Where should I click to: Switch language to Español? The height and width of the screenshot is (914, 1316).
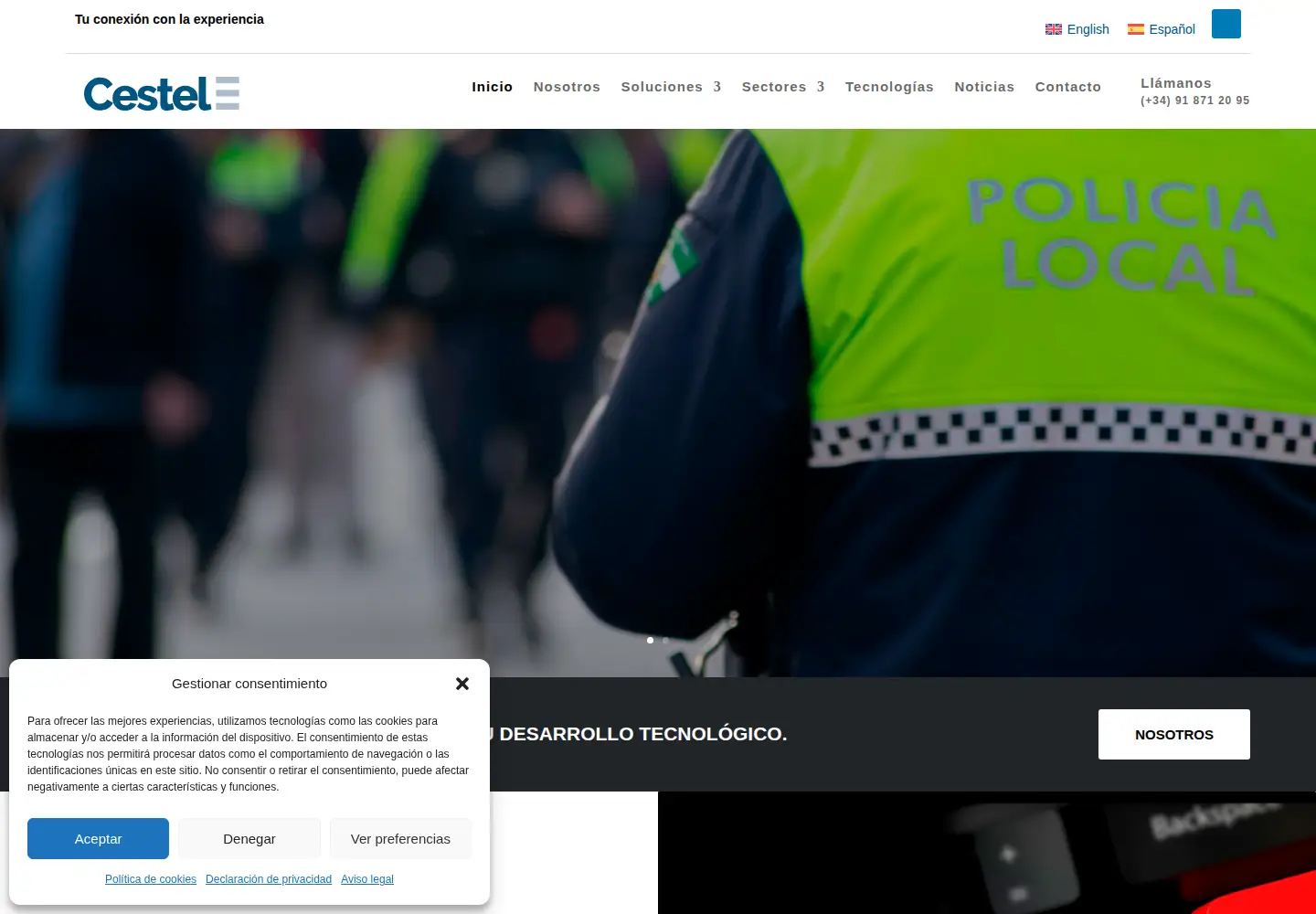1172,29
